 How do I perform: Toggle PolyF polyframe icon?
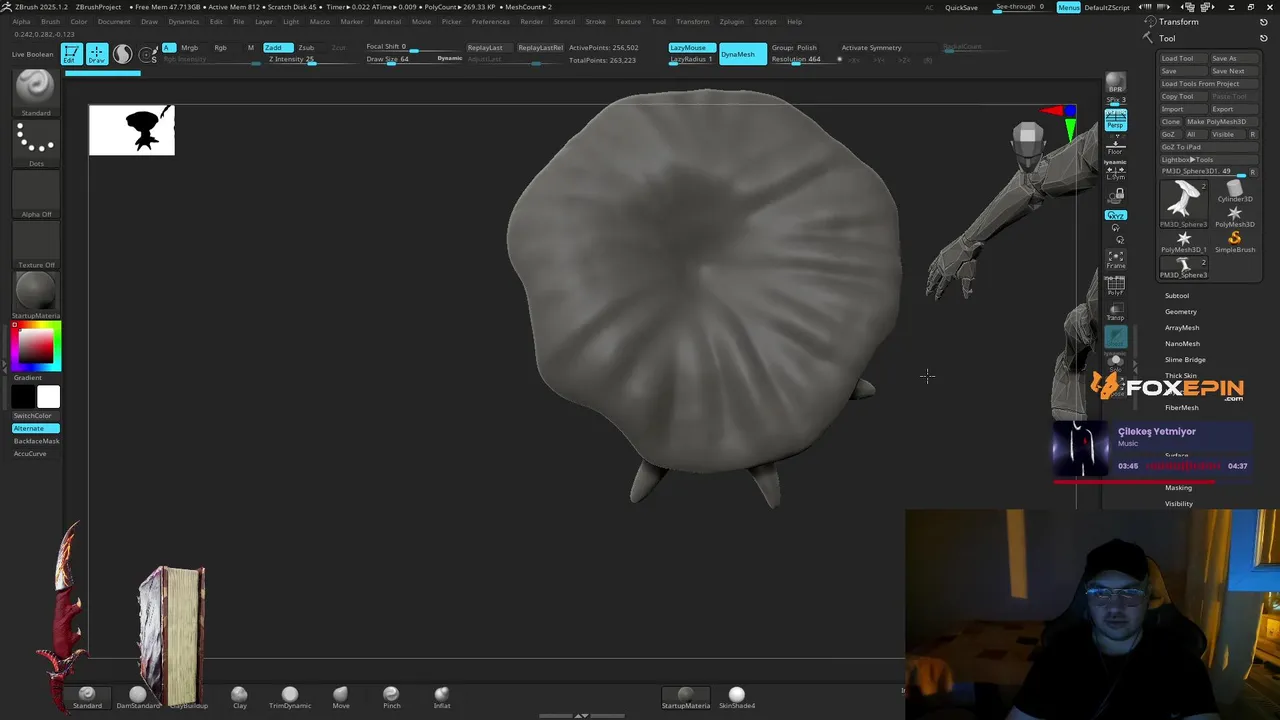[x=1115, y=287]
